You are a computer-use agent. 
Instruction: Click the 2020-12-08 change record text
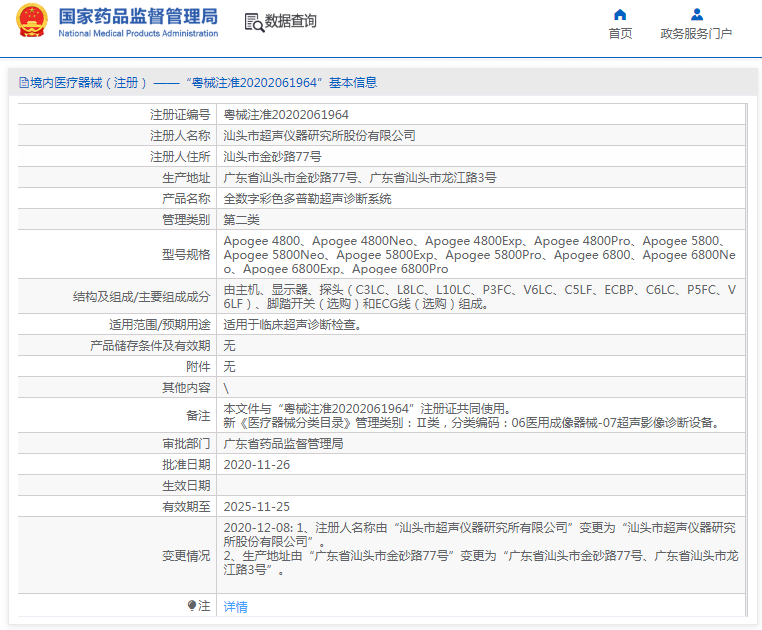pyautogui.click(x=481, y=548)
